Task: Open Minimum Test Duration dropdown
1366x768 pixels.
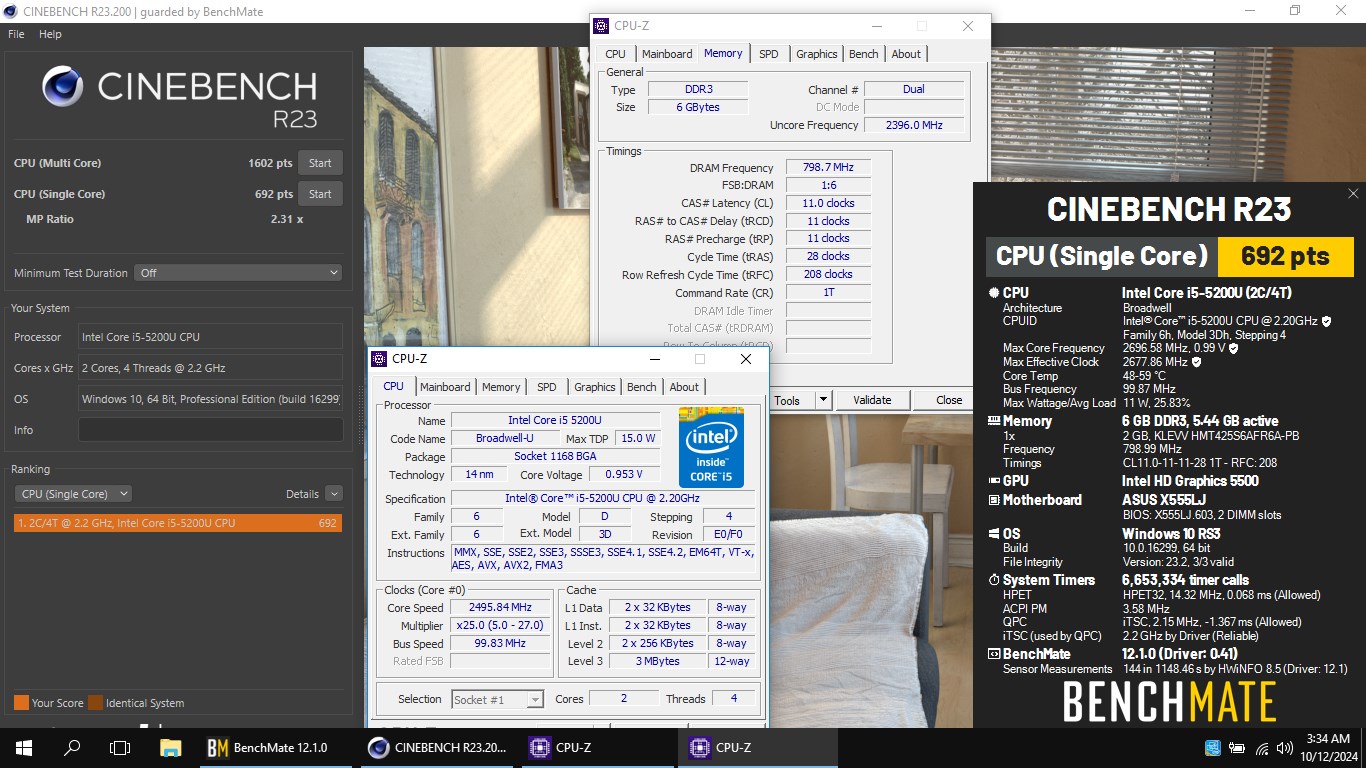Action: (239, 272)
